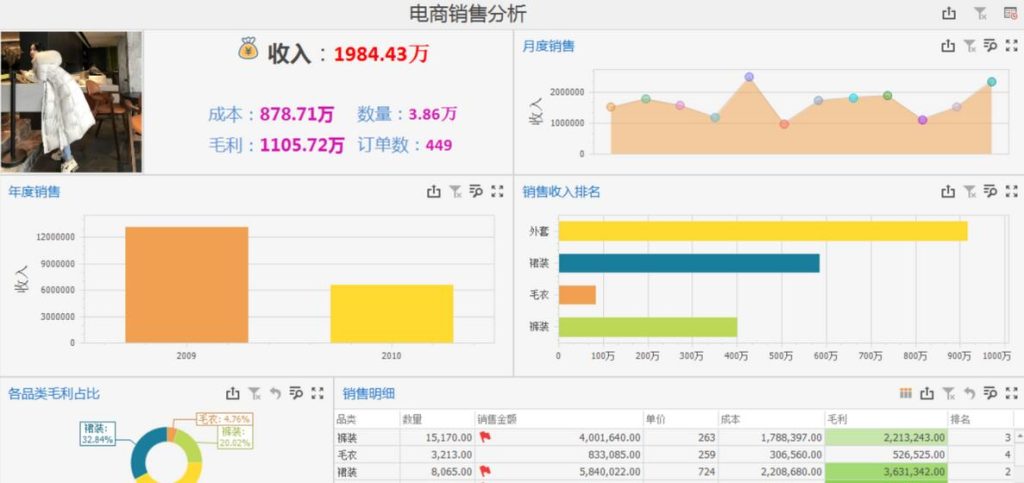Open data inspection for 年度销售 panel
This screenshot has width=1024, height=483.
(x=476, y=191)
